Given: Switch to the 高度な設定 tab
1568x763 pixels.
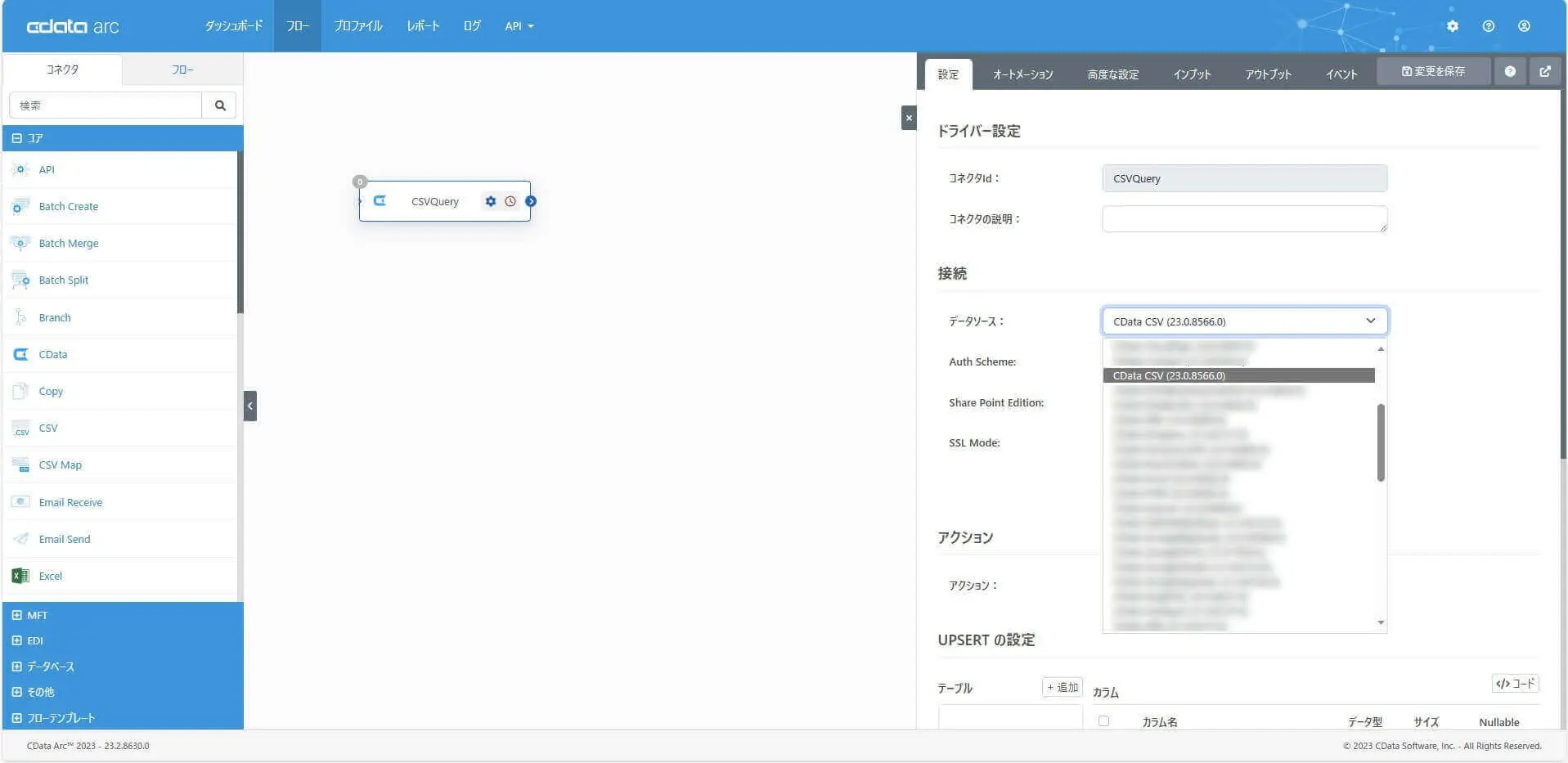Looking at the screenshot, I should pyautogui.click(x=1112, y=74).
